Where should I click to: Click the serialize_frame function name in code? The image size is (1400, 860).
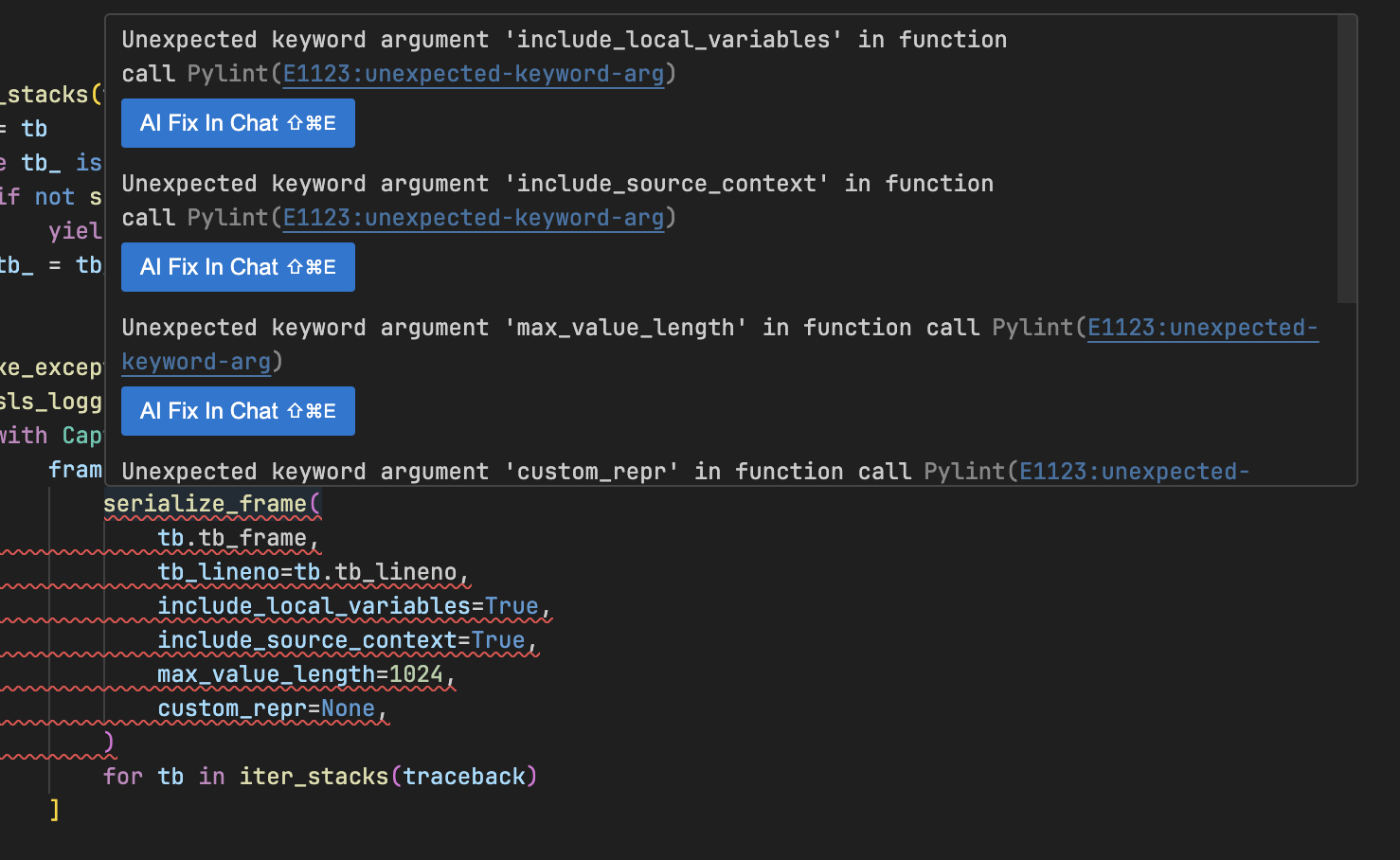pyautogui.click(x=205, y=504)
